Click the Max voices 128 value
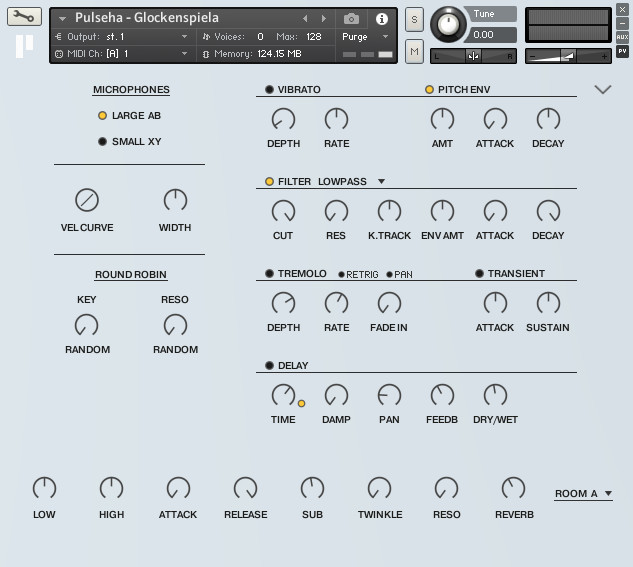 [314, 37]
